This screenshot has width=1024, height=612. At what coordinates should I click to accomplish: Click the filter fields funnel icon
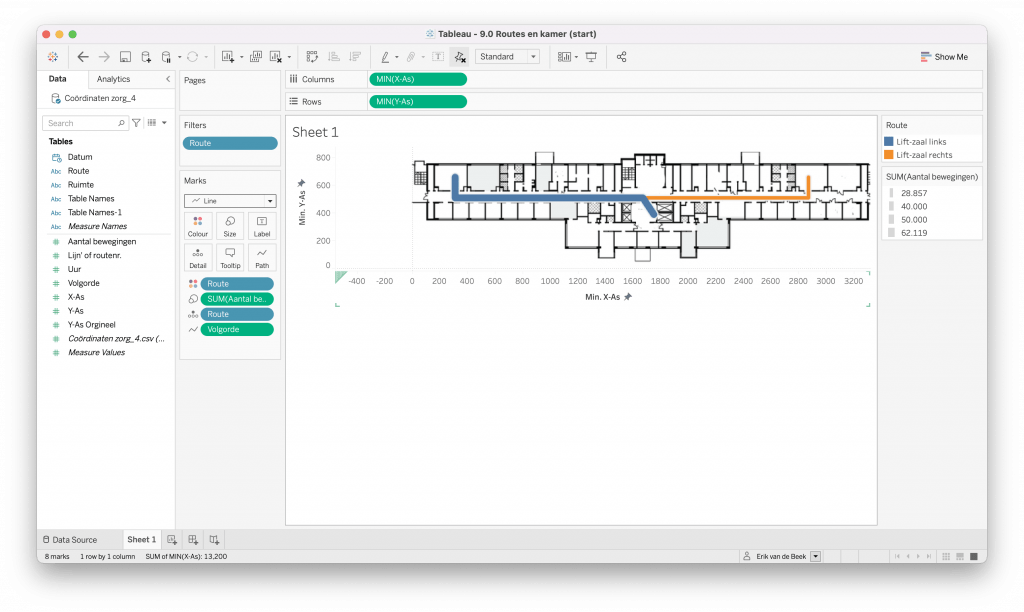click(x=136, y=123)
